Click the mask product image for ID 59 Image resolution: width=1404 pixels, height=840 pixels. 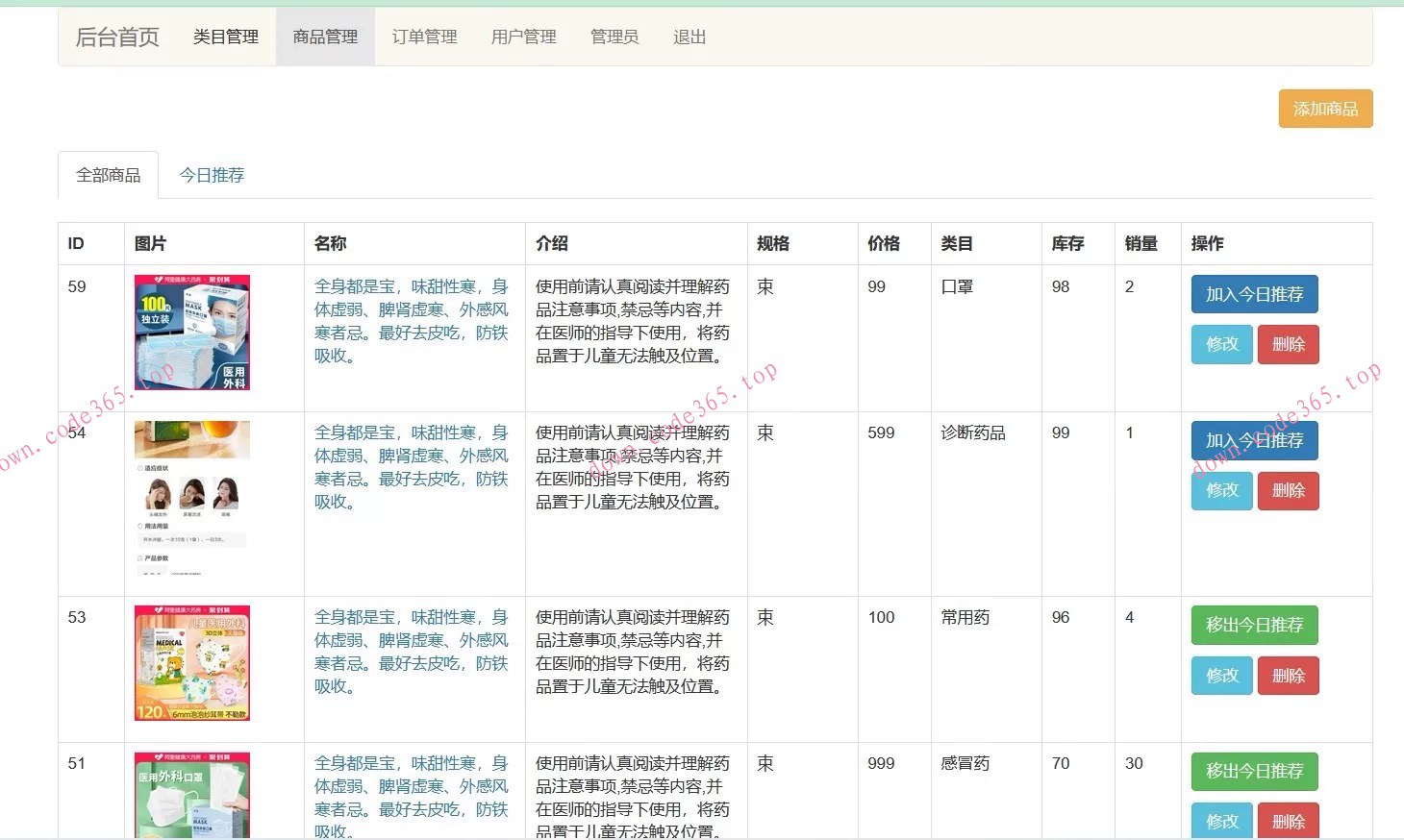191,332
